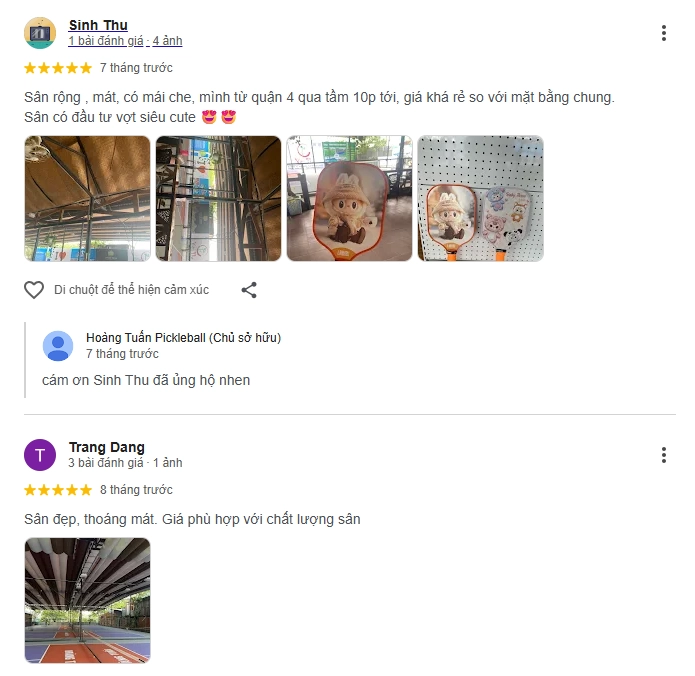Open the Sinh Thu reviewer name link
The height and width of the screenshot is (676, 695).
tap(98, 25)
